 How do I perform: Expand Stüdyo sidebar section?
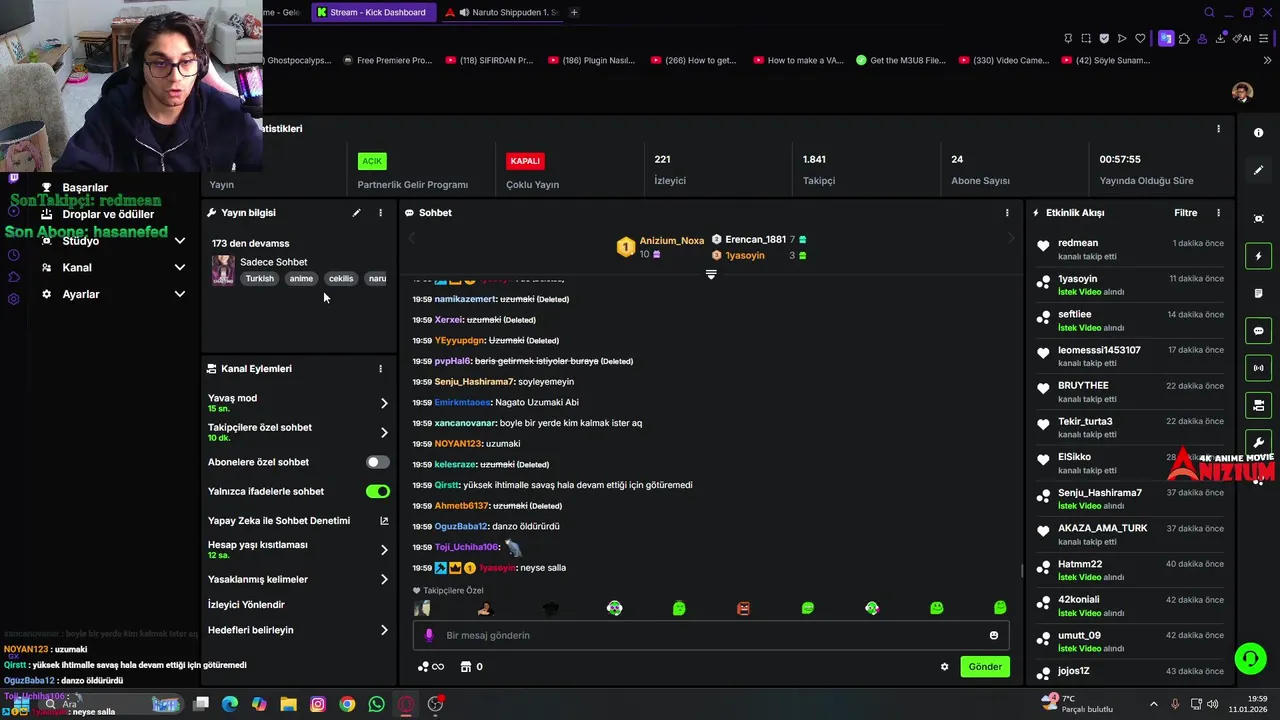pyautogui.click(x=180, y=241)
